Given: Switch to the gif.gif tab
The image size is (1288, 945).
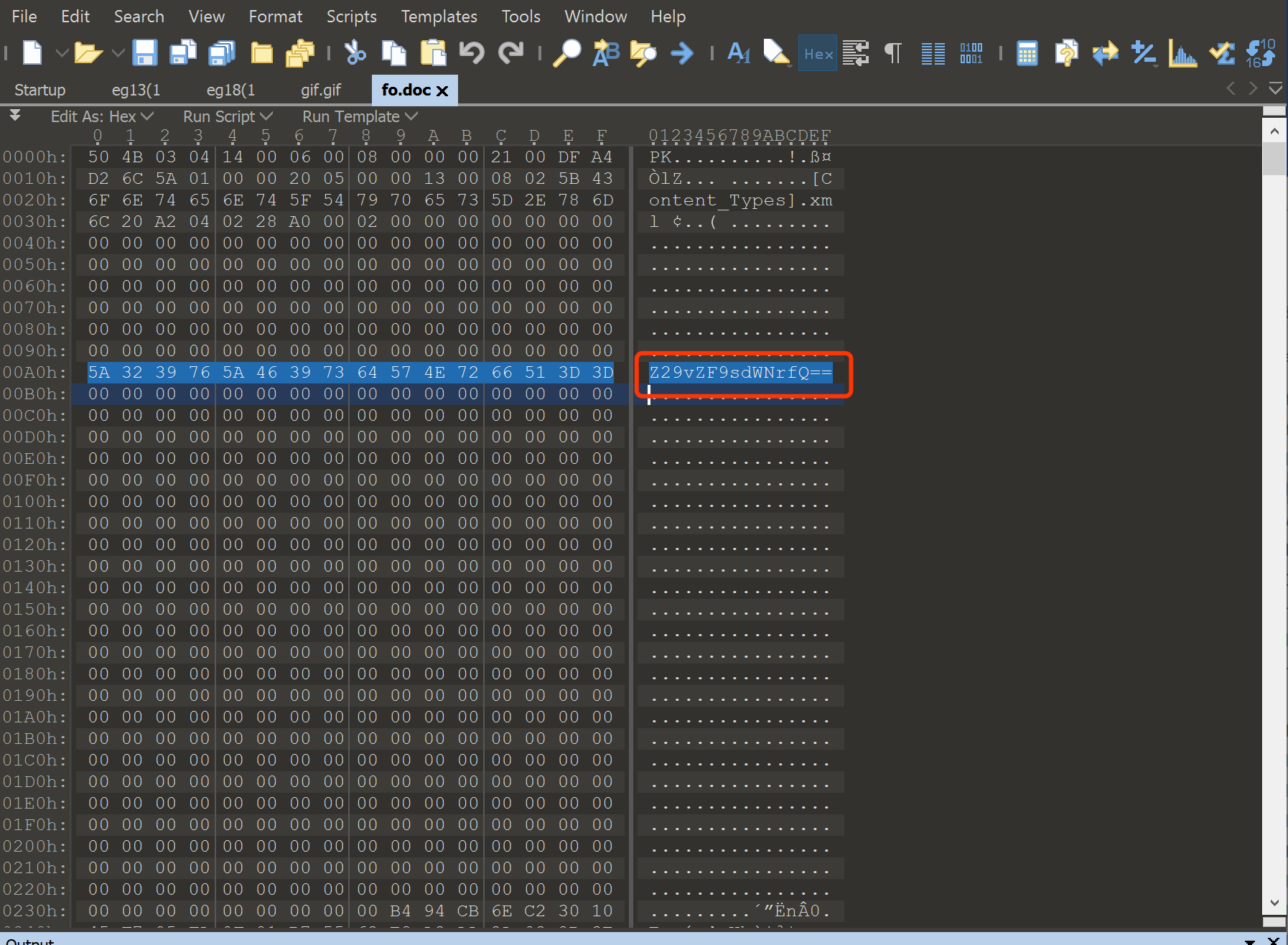Looking at the screenshot, I should tap(321, 90).
